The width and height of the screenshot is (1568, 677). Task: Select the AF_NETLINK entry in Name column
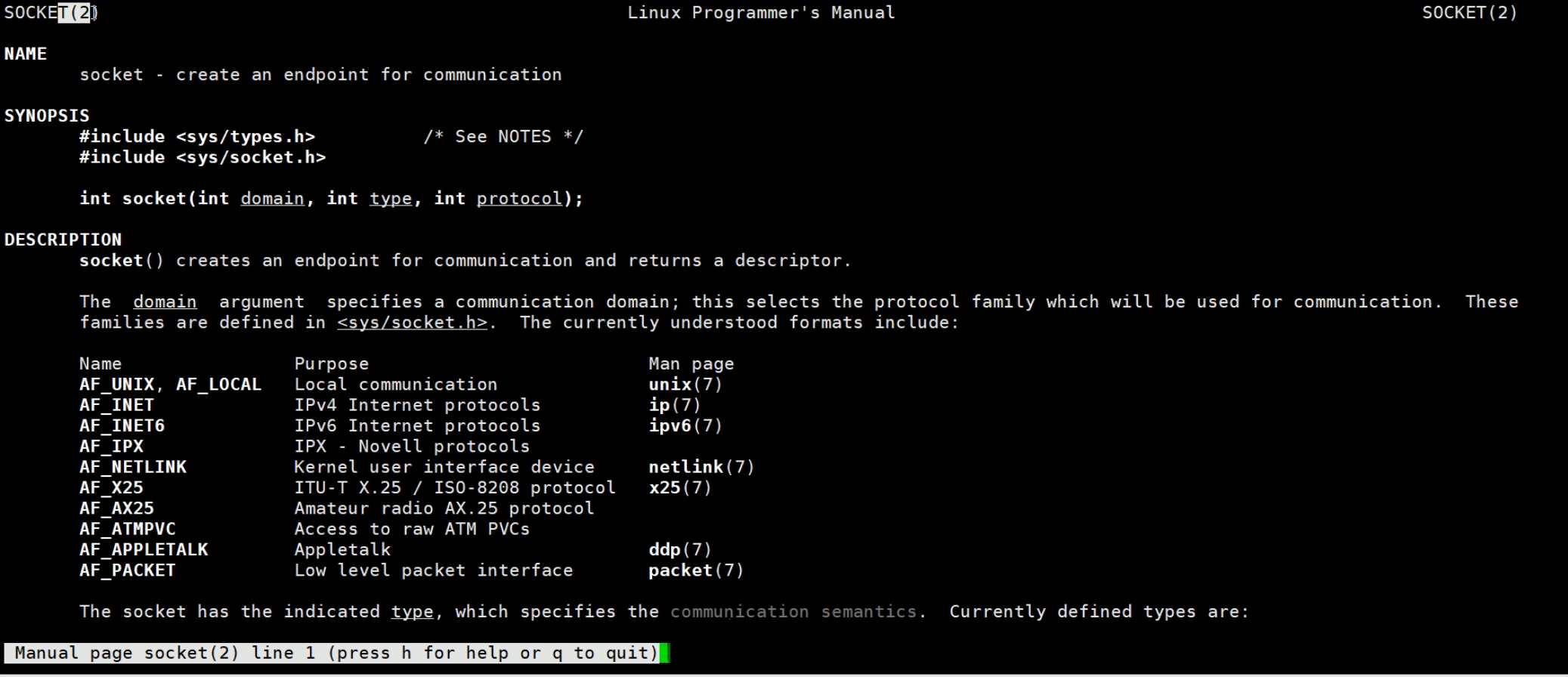[x=133, y=467]
